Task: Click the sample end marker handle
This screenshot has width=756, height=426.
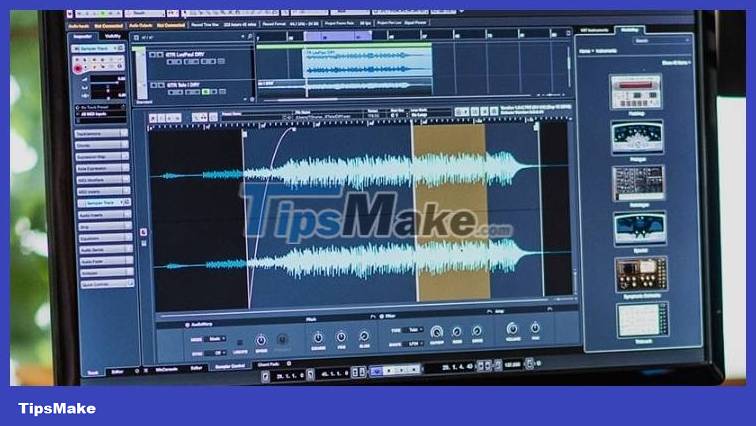Action: [x=536, y=126]
